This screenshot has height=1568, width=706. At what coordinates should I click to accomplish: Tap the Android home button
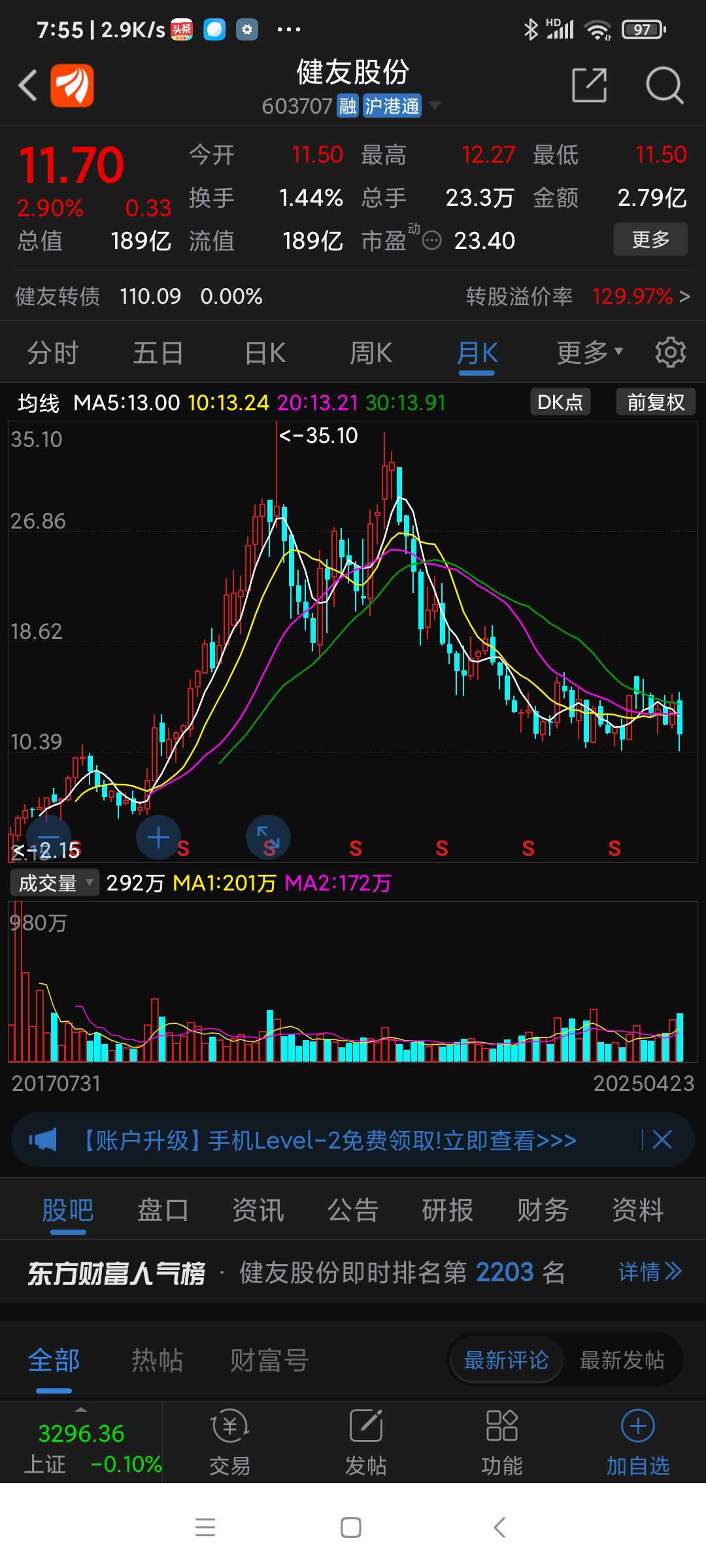[351, 1527]
